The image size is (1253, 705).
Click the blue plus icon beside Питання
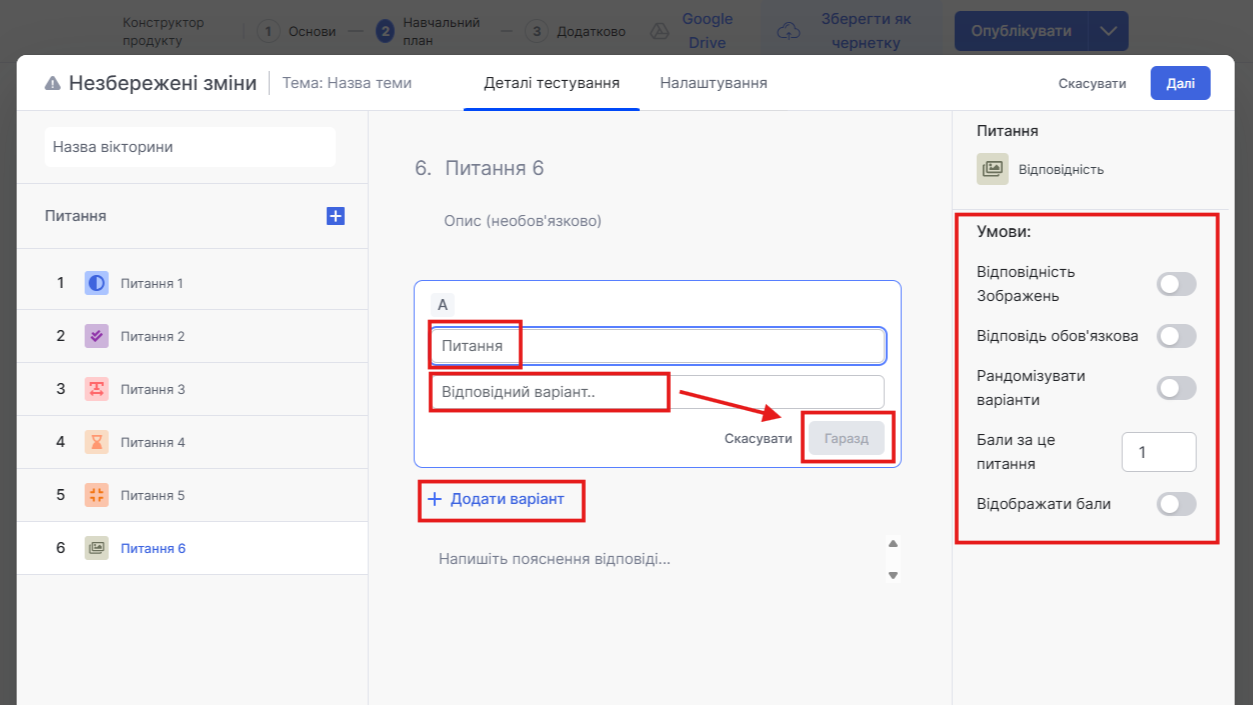(336, 216)
